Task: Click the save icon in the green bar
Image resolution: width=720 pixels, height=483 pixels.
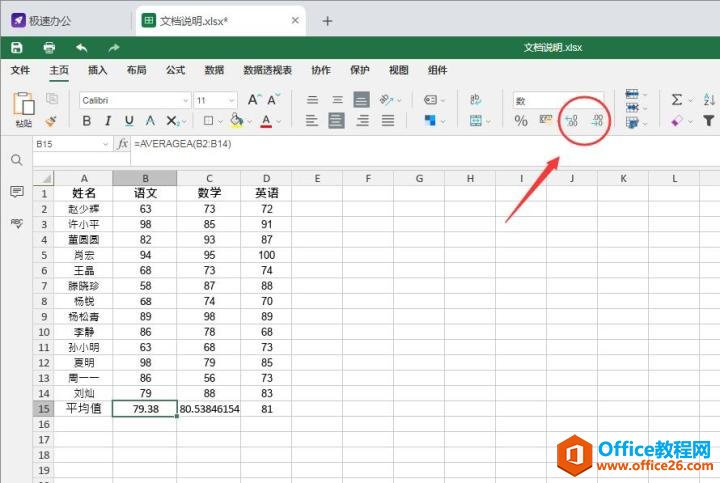Action: (17, 47)
